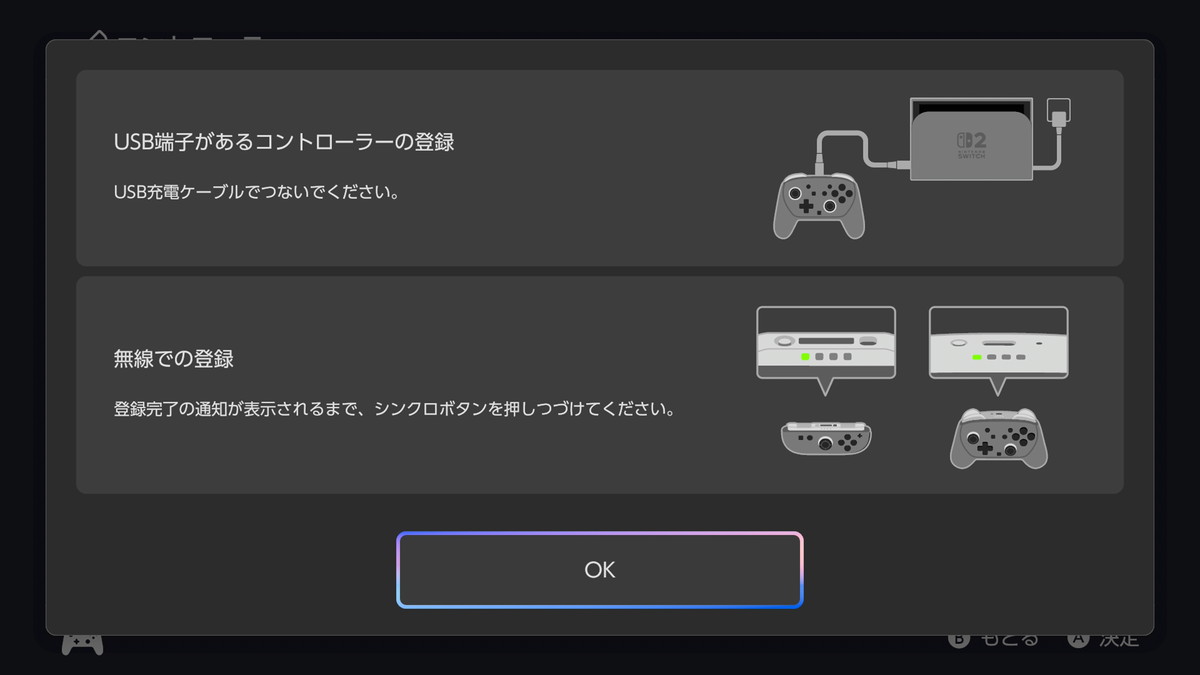This screenshot has height=675, width=1200.
Task: Select the Joy-Con sync button close-up panel
Action: click(x=826, y=343)
